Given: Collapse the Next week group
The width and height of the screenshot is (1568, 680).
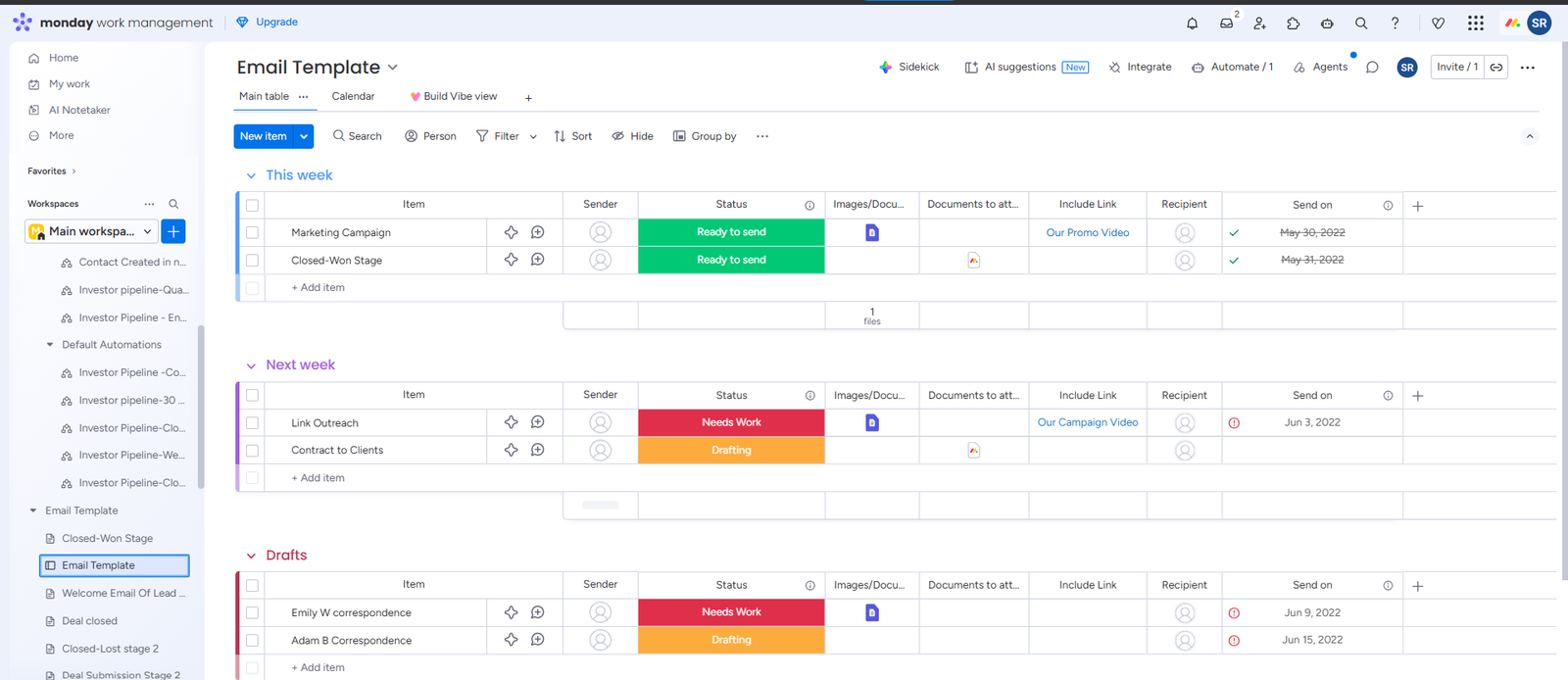Looking at the screenshot, I should click(x=251, y=366).
